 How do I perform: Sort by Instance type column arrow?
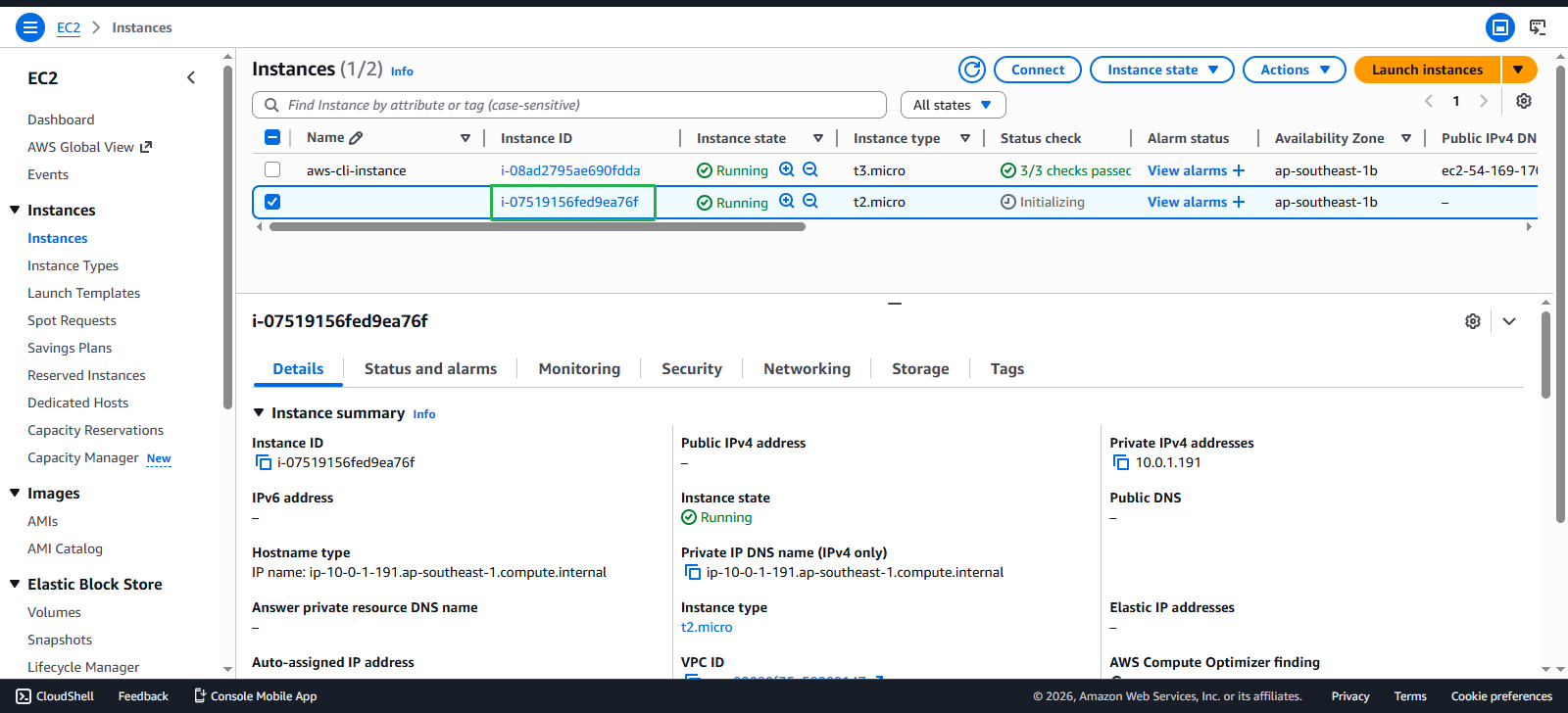point(965,138)
